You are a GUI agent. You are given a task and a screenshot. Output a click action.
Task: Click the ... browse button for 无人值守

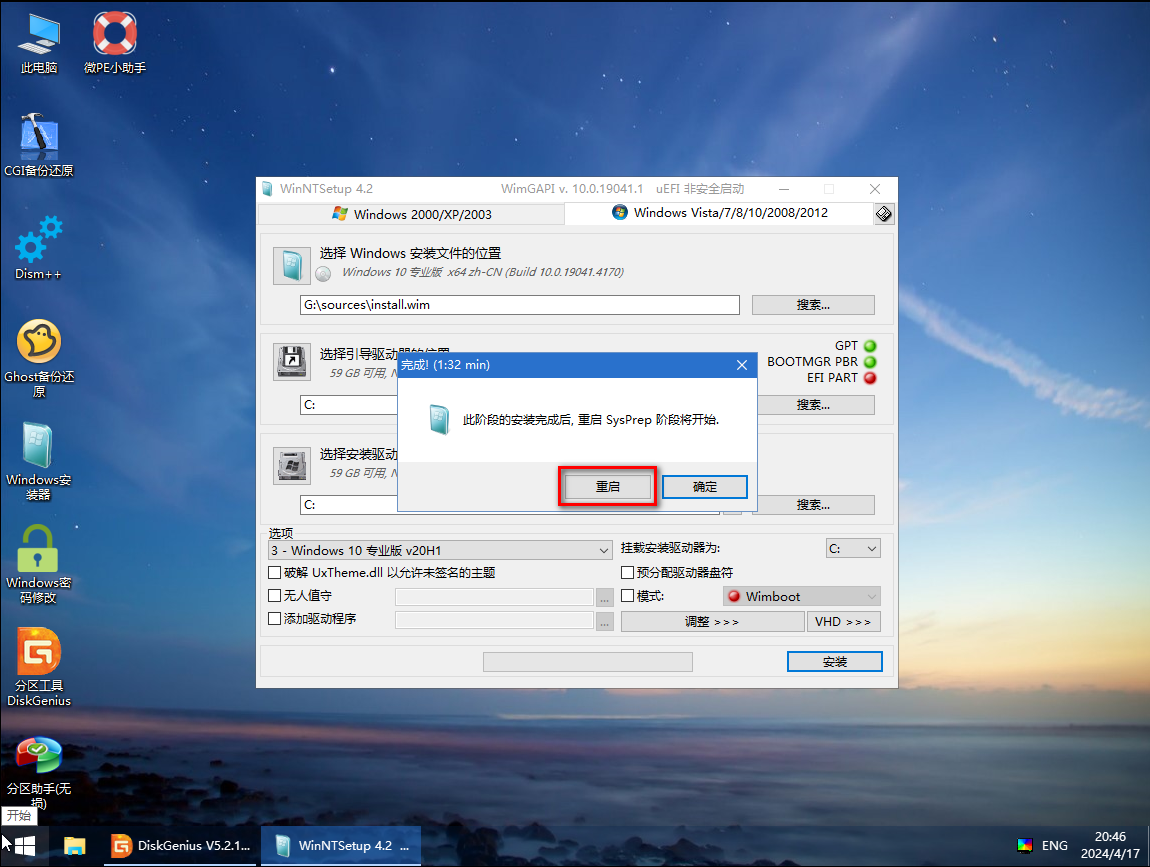tap(604, 599)
